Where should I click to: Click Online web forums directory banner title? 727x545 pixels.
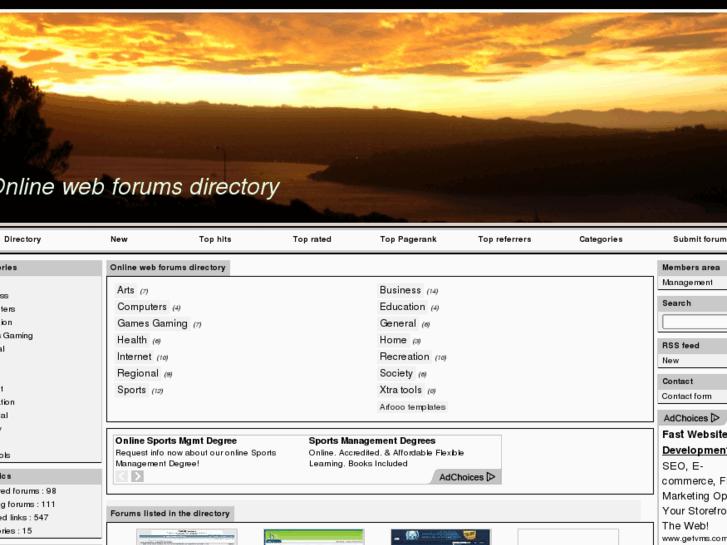tap(138, 187)
